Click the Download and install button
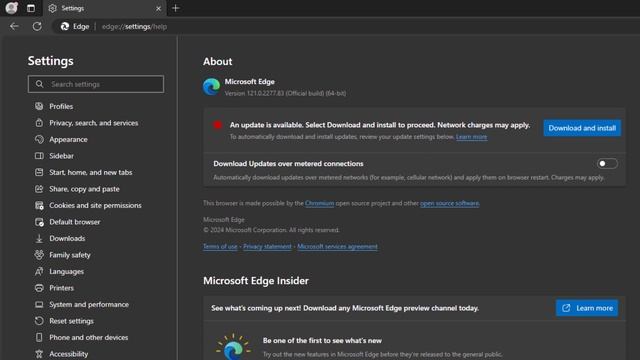 (x=582, y=128)
